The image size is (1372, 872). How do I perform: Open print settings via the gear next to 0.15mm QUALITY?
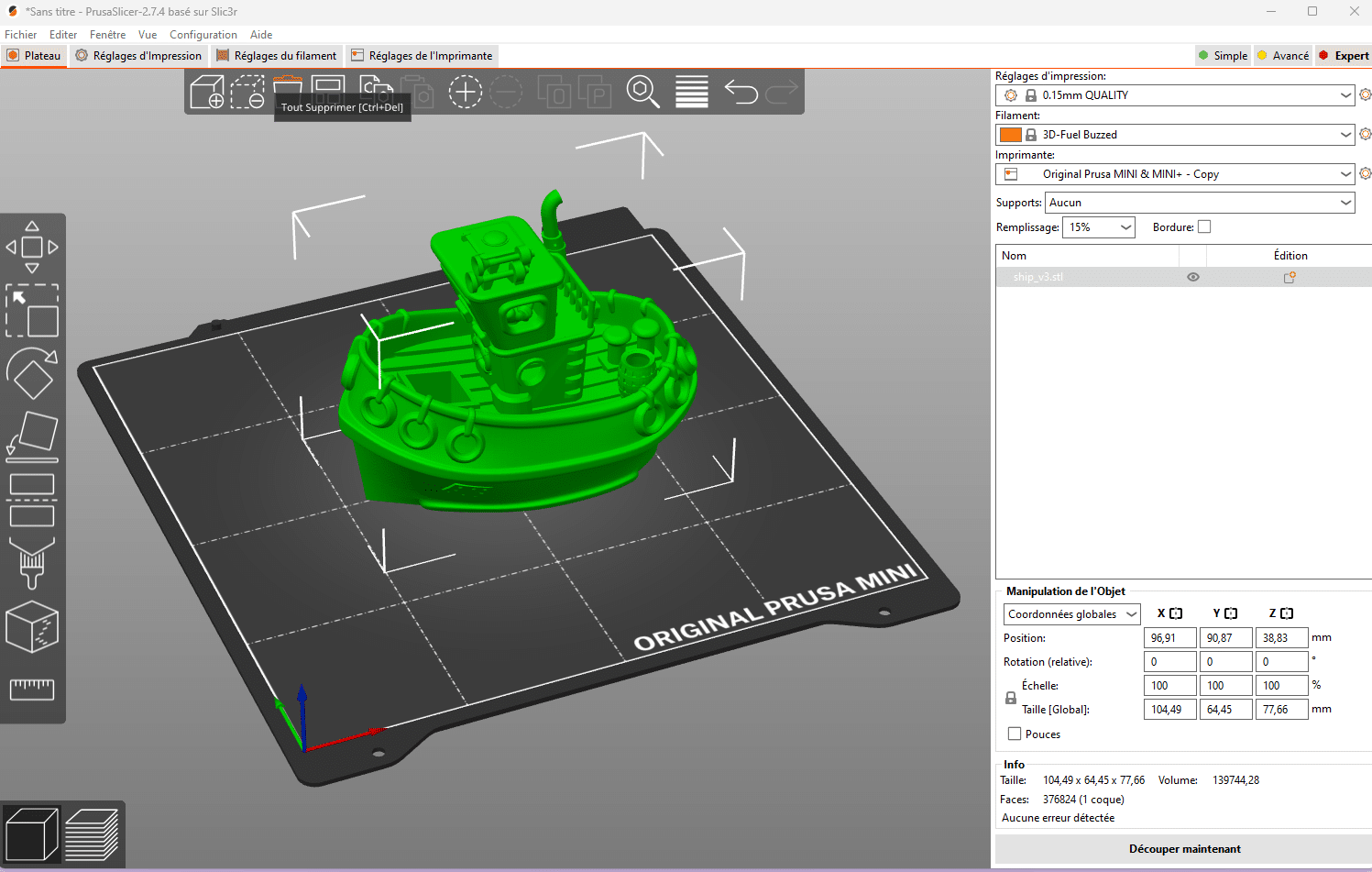[1365, 94]
